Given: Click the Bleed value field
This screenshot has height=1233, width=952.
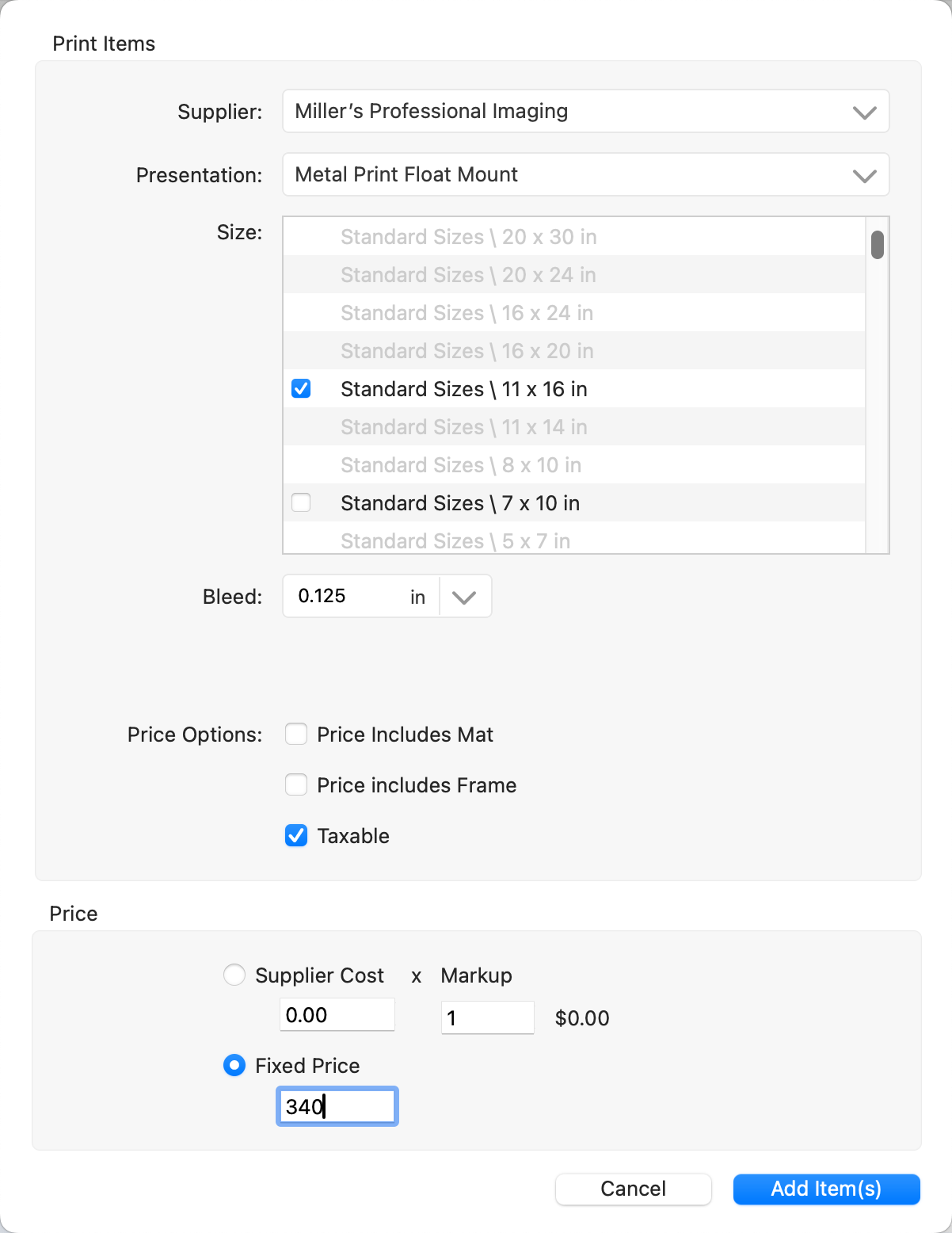Looking at the screenshot, I should coord(348,597).
